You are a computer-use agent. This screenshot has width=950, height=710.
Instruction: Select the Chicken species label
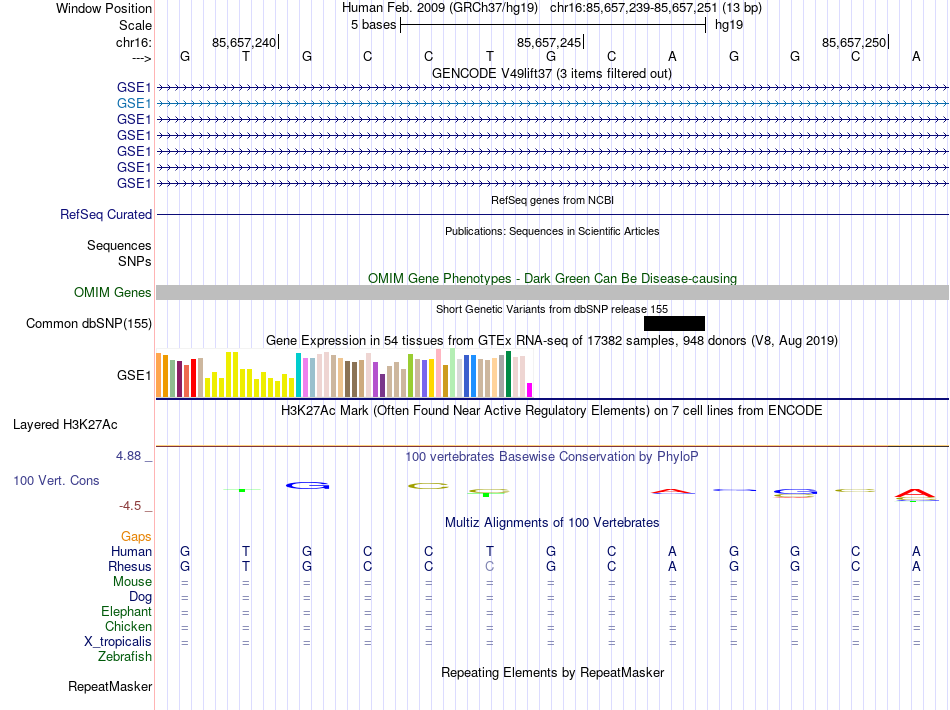coord(128,626)
